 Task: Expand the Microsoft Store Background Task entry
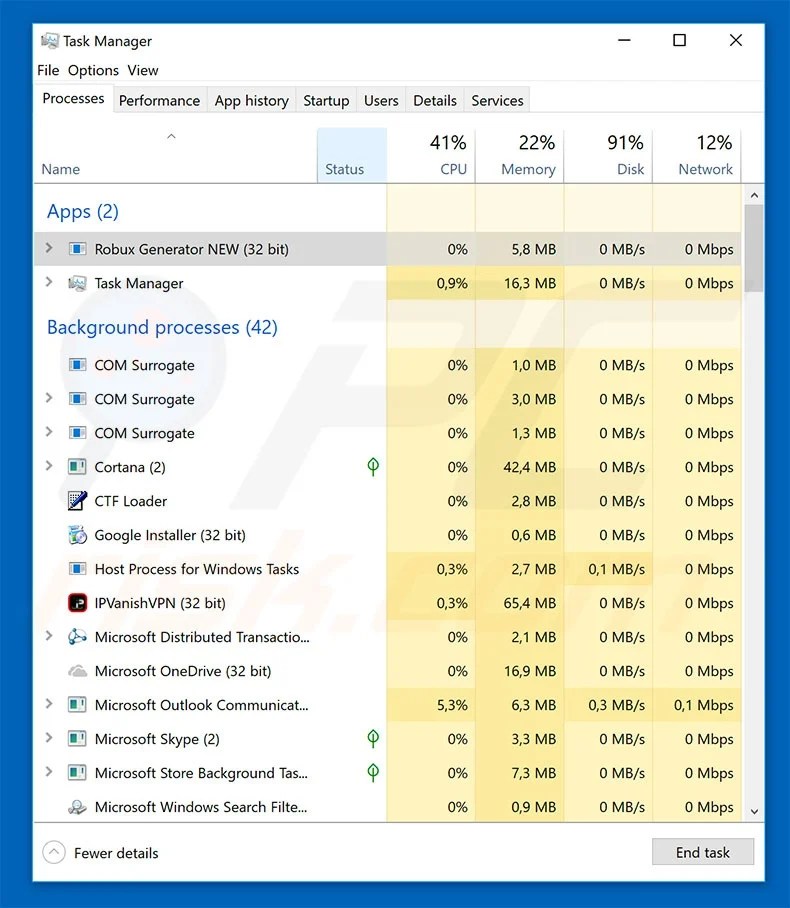[49, 772]
